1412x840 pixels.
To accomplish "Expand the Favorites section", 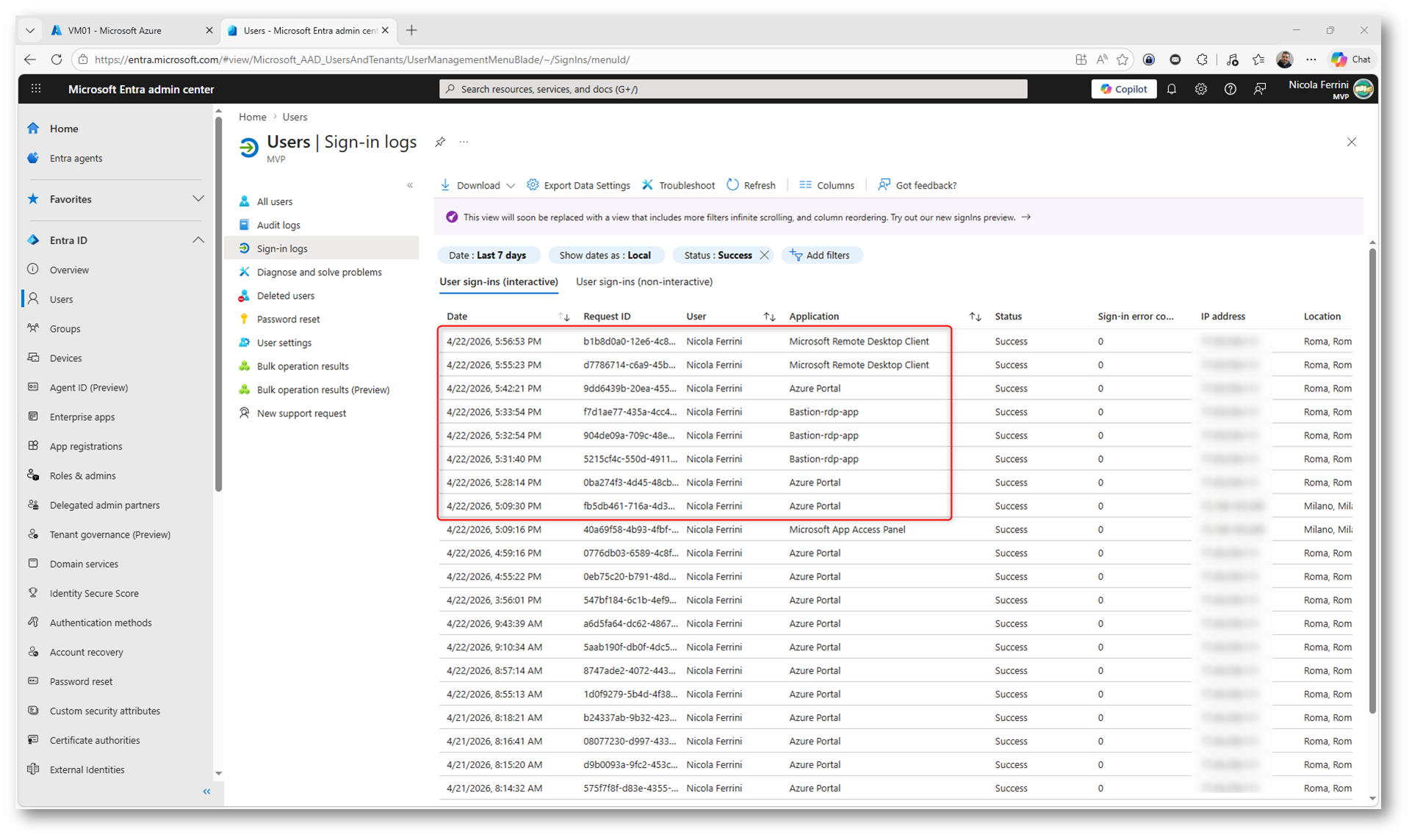I will 198,199.
